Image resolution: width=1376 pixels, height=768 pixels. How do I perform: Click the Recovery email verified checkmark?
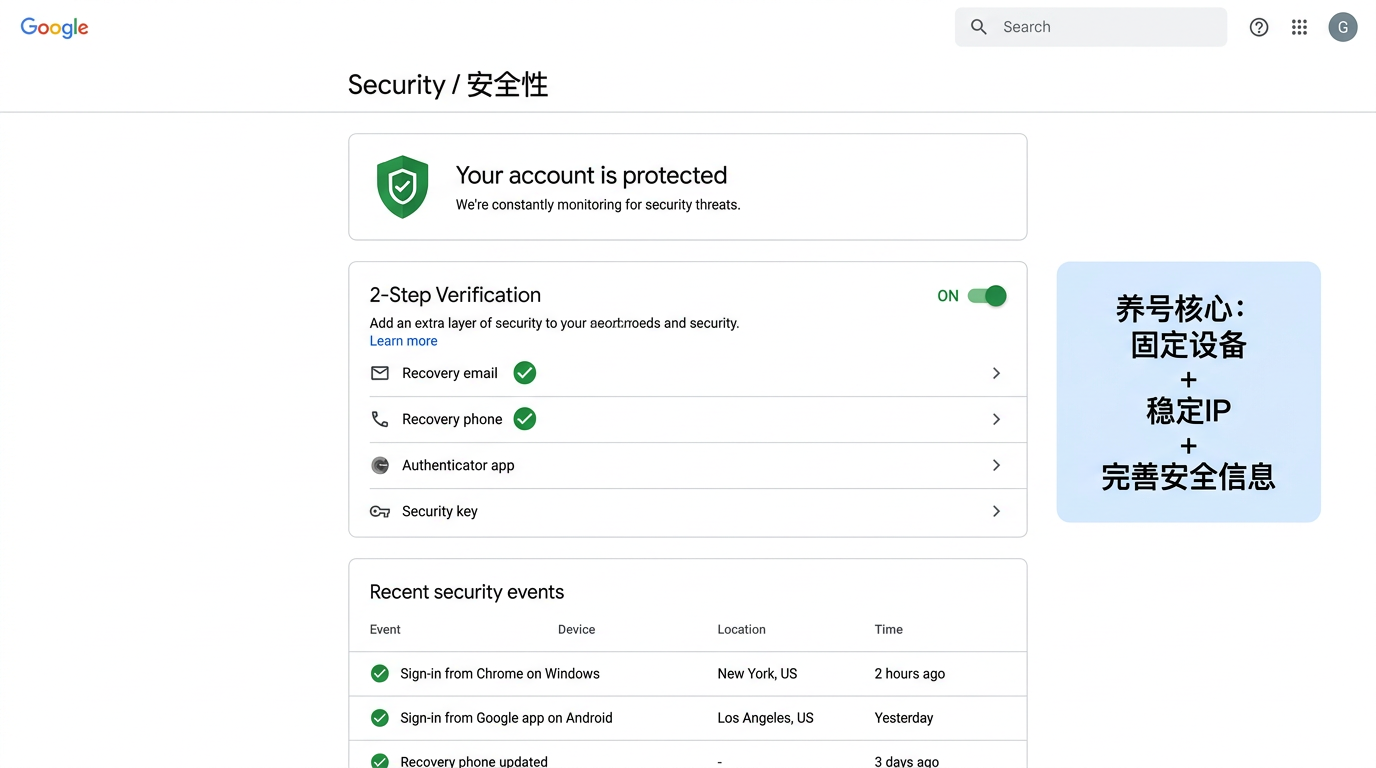coord(524,372)
